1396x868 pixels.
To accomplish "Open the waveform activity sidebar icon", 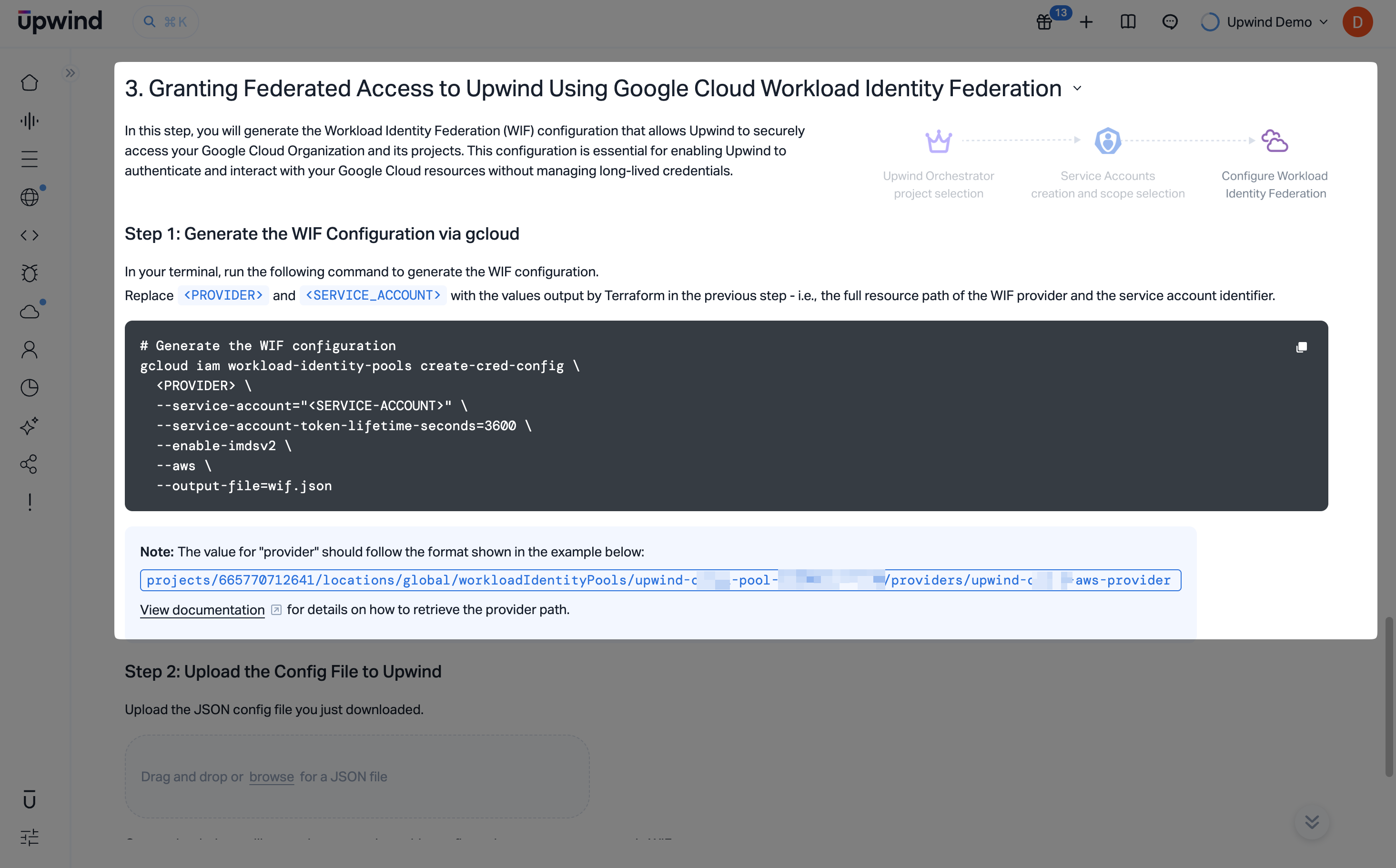I will pyautogui.click(x=29, y=121).
